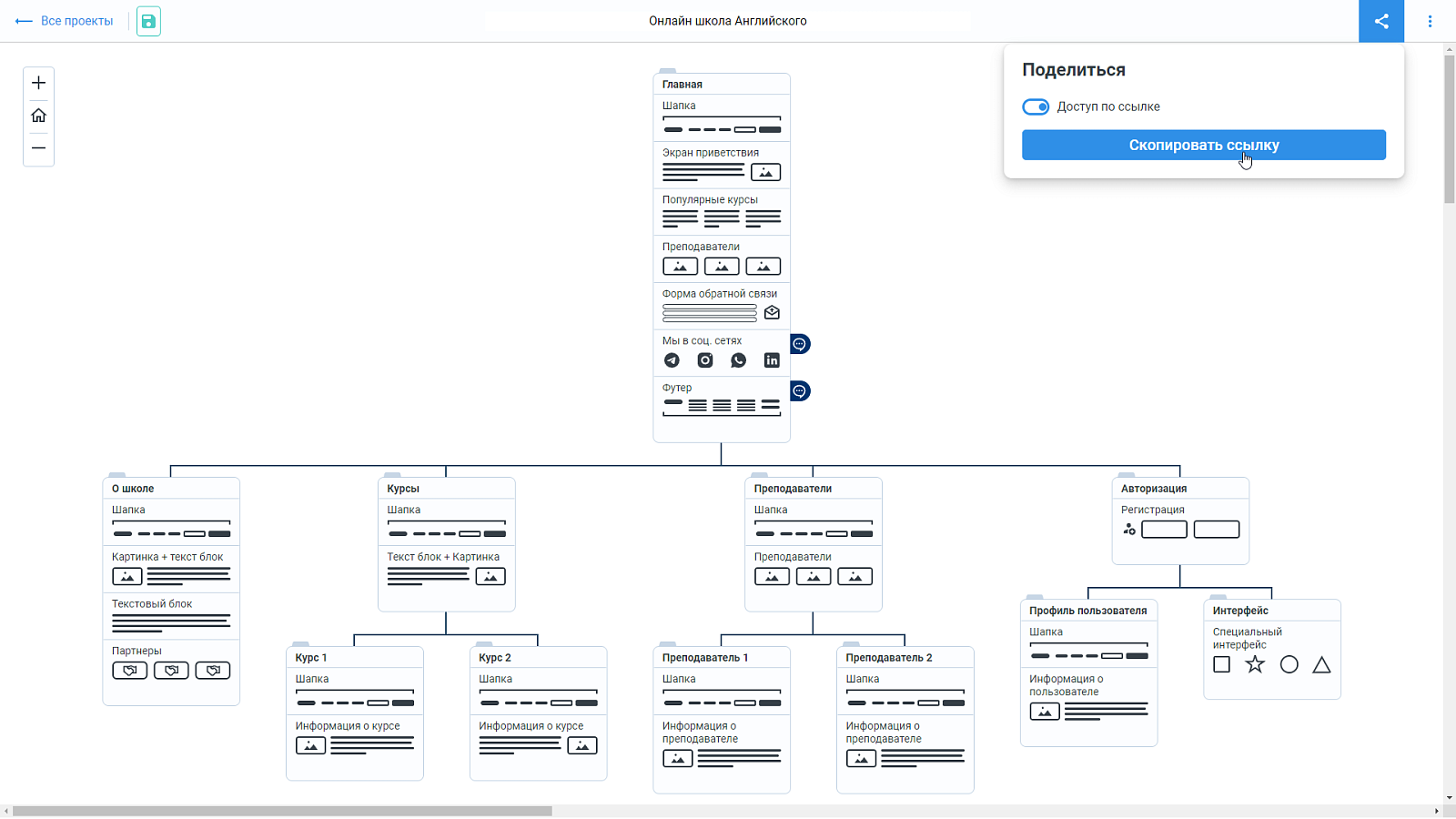
Task: Click the star shape in Интерфейс card
Action: (x=1255, y=665)
